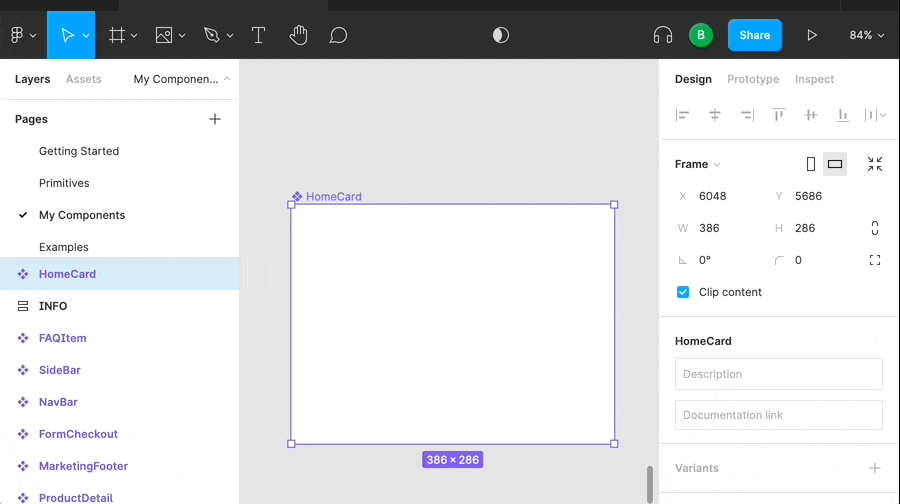Open the Assets tab
Viewport: 900px width, 504px height.
[x=83, y=79]
